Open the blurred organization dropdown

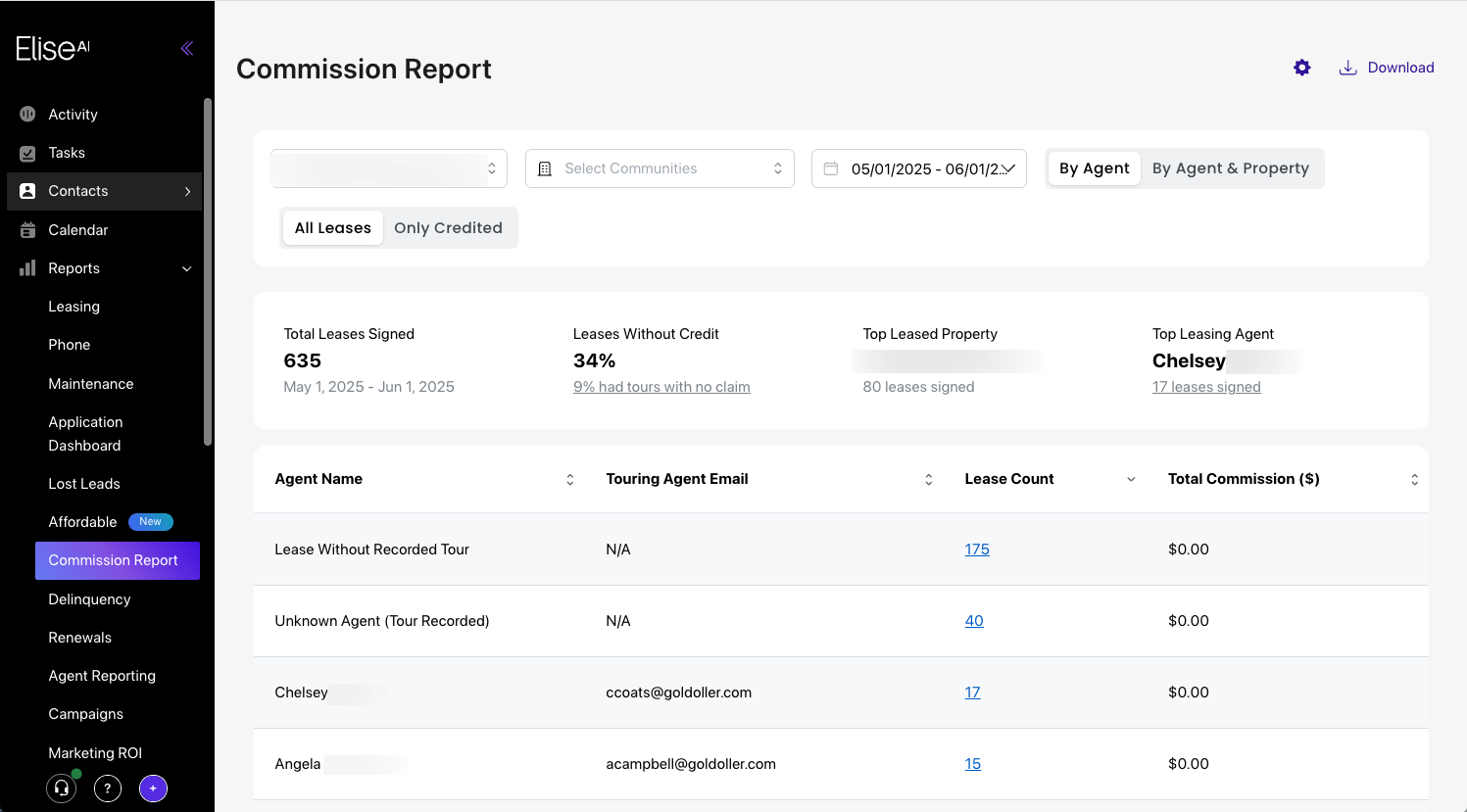(x=389, y=168)
